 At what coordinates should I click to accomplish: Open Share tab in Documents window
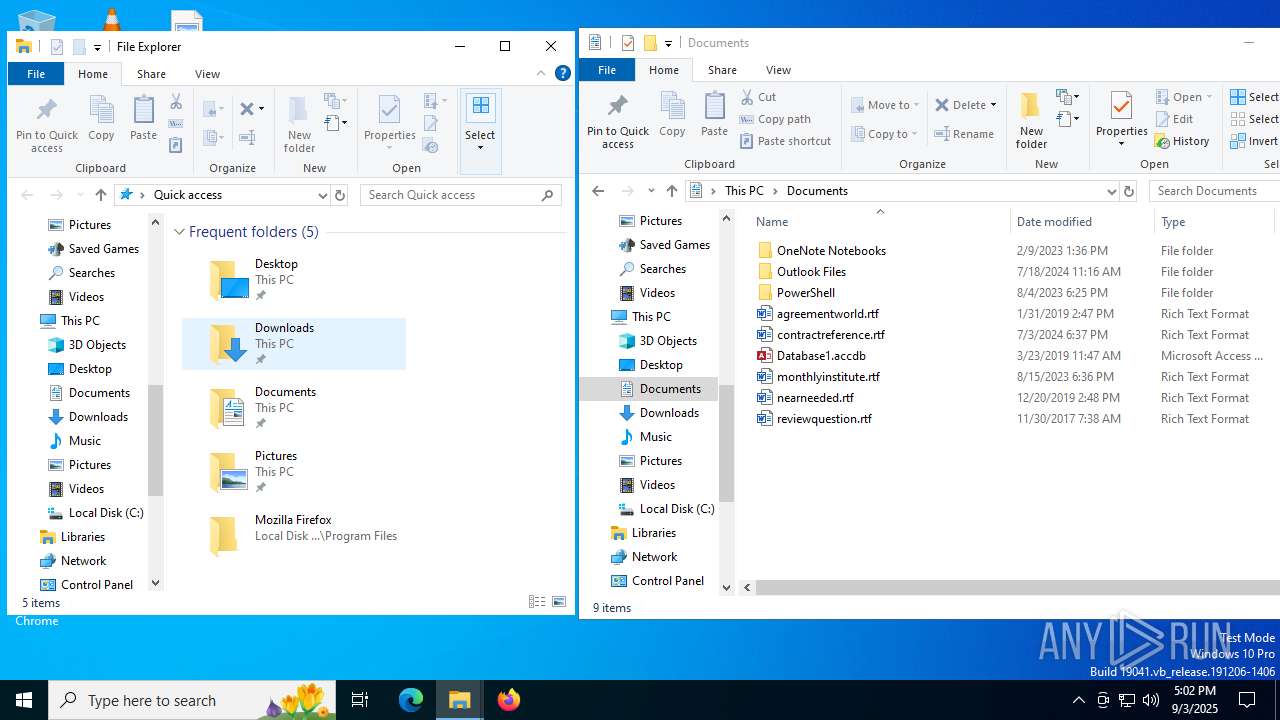pos(722,70)
